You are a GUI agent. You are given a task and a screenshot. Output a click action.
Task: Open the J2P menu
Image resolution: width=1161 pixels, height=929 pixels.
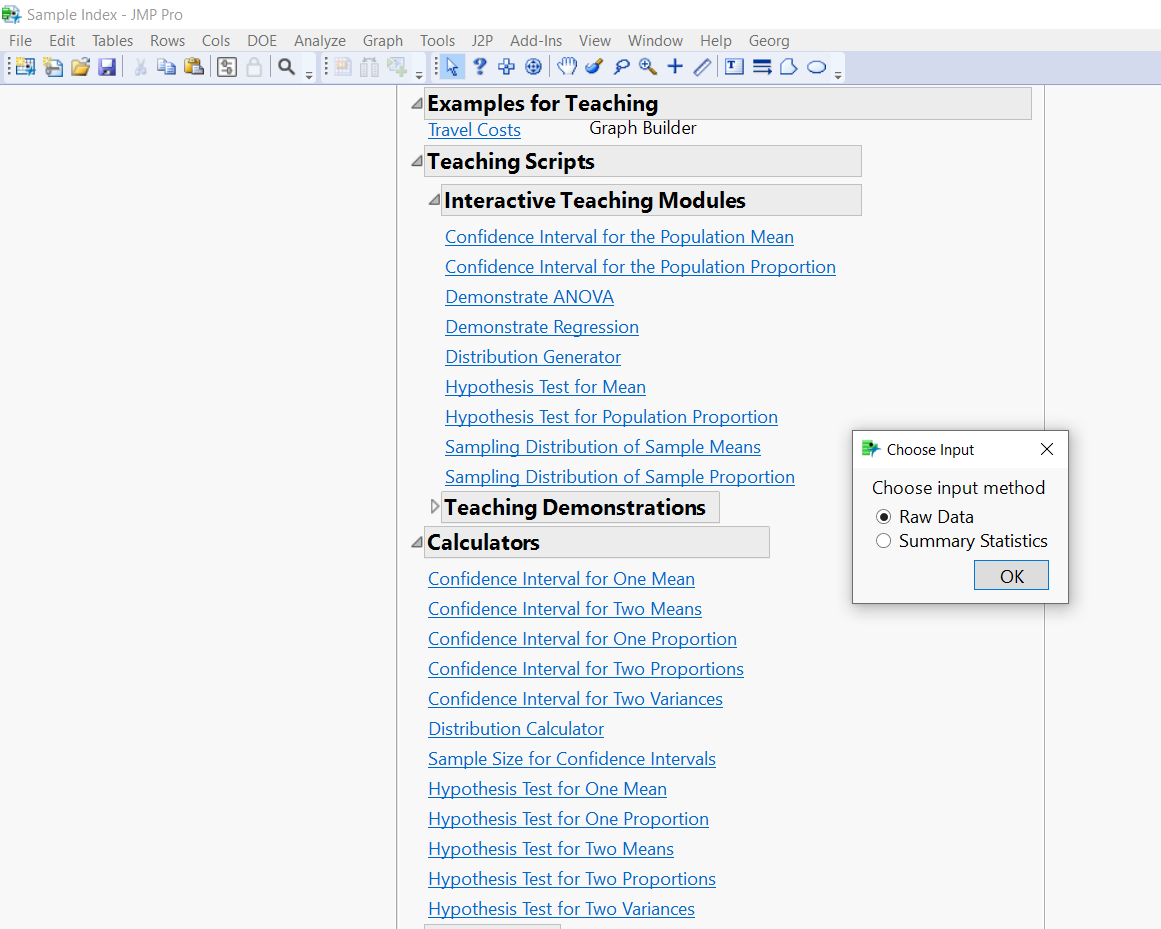tap(482, 41)
